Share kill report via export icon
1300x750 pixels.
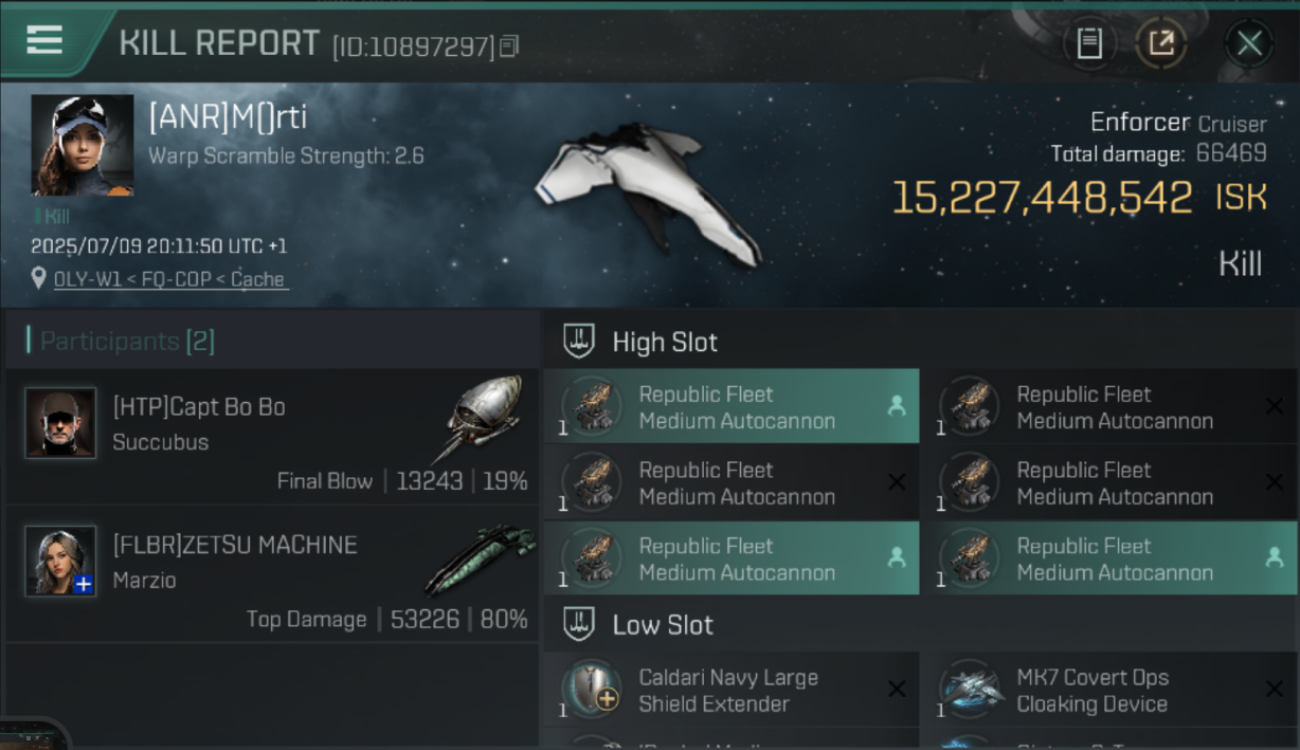pyautogui.click(x=1160, y=43)
